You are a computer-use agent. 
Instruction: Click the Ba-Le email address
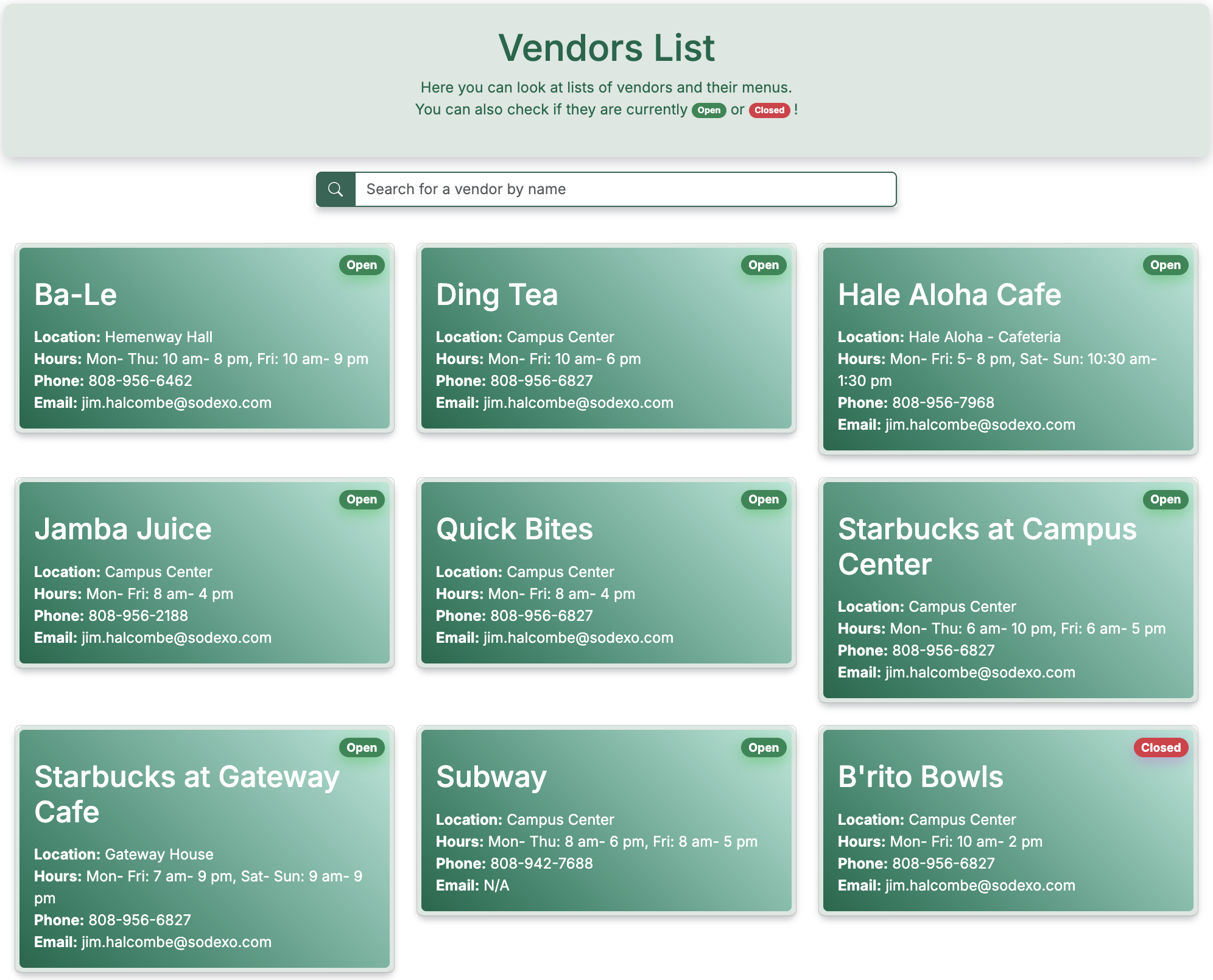click(176, 403)
